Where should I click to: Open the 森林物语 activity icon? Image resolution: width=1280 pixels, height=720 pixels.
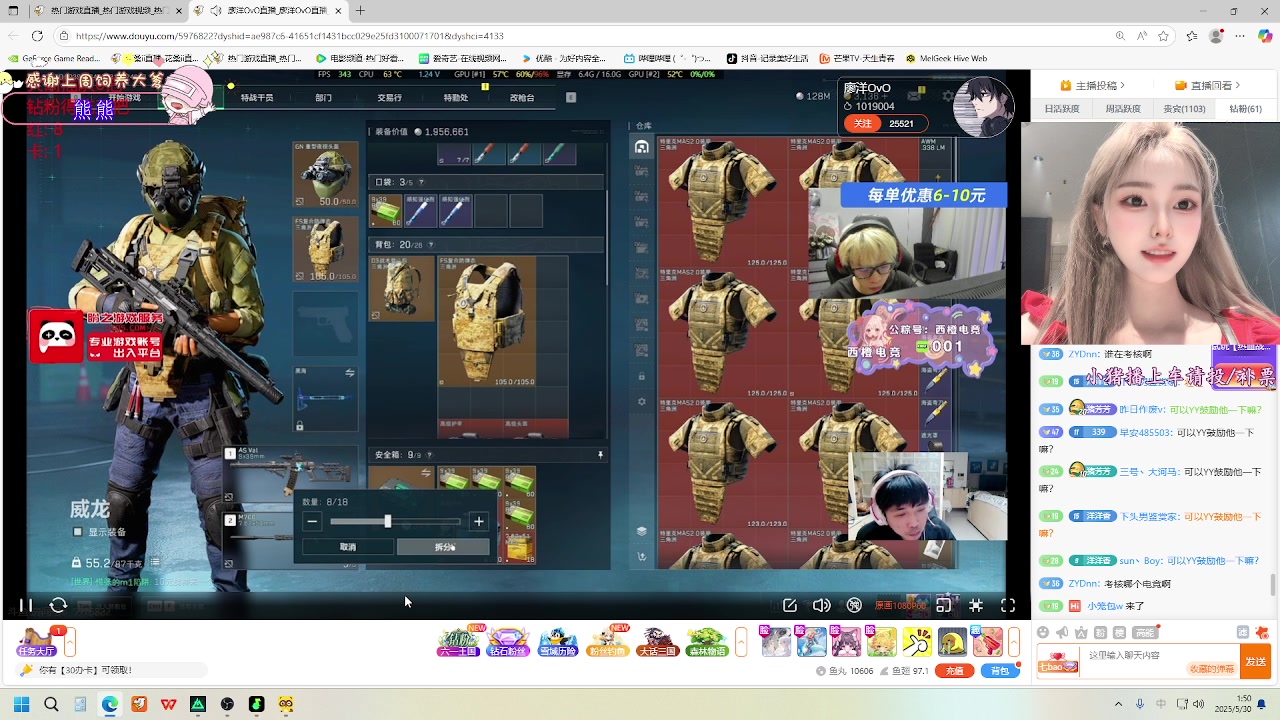[707, 641]
